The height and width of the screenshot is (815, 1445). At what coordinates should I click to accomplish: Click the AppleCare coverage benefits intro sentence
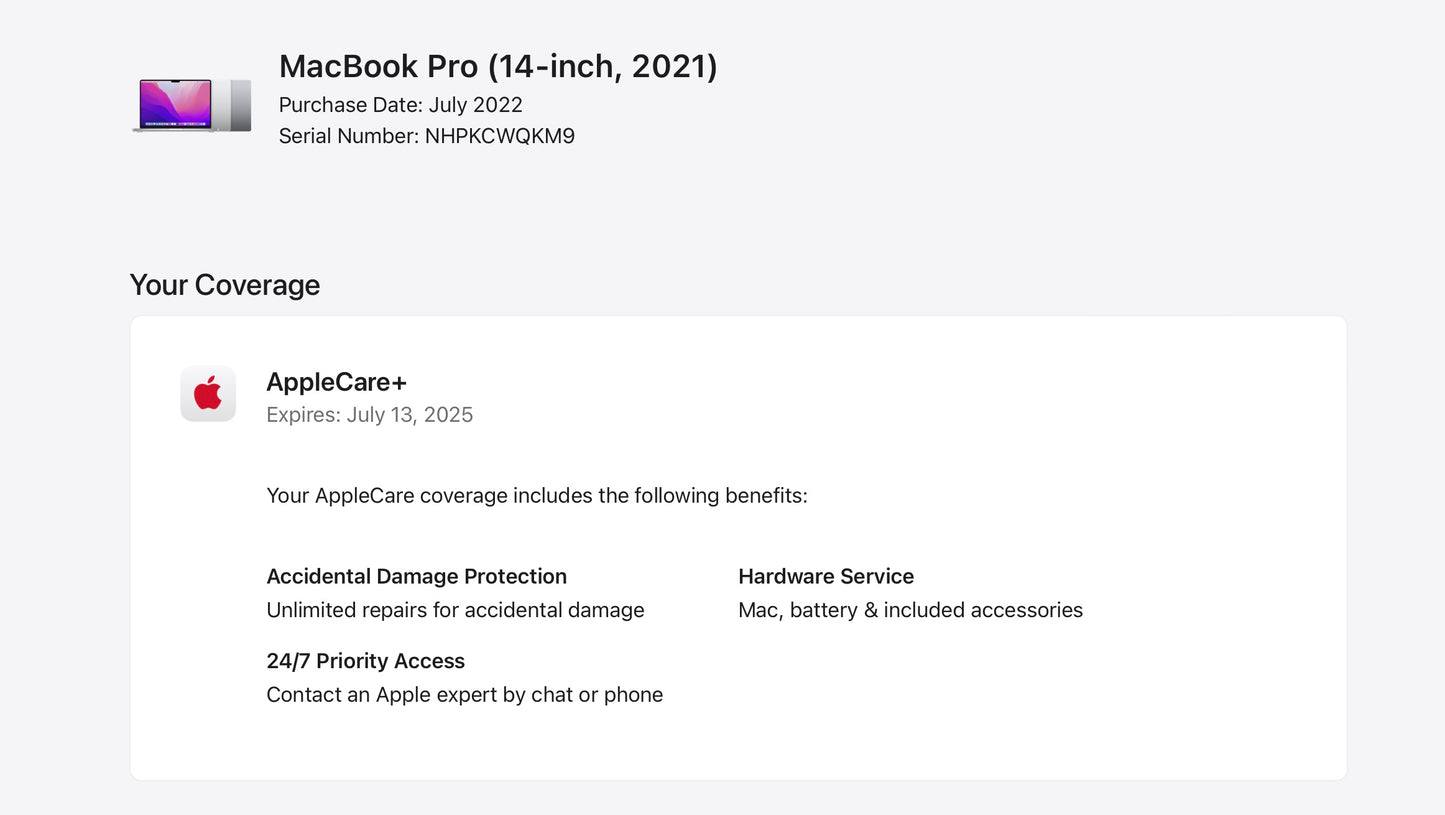click(x=536, y=496)
